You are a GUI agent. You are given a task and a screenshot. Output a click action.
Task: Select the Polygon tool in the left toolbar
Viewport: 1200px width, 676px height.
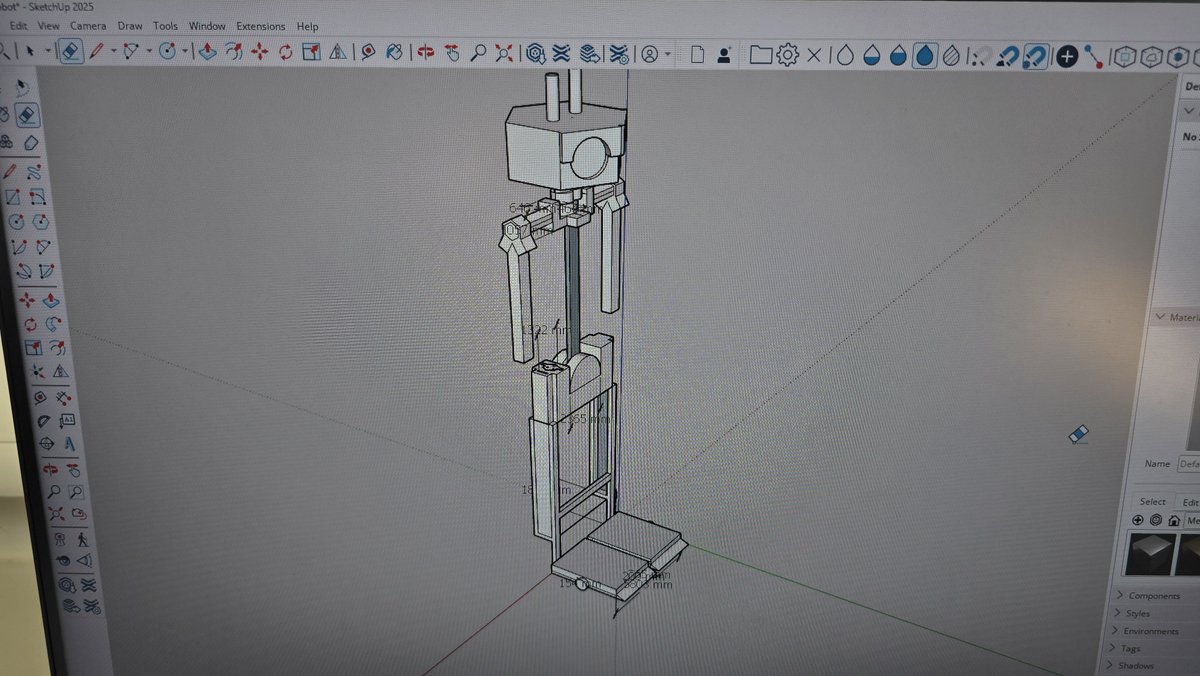point(41,222)
